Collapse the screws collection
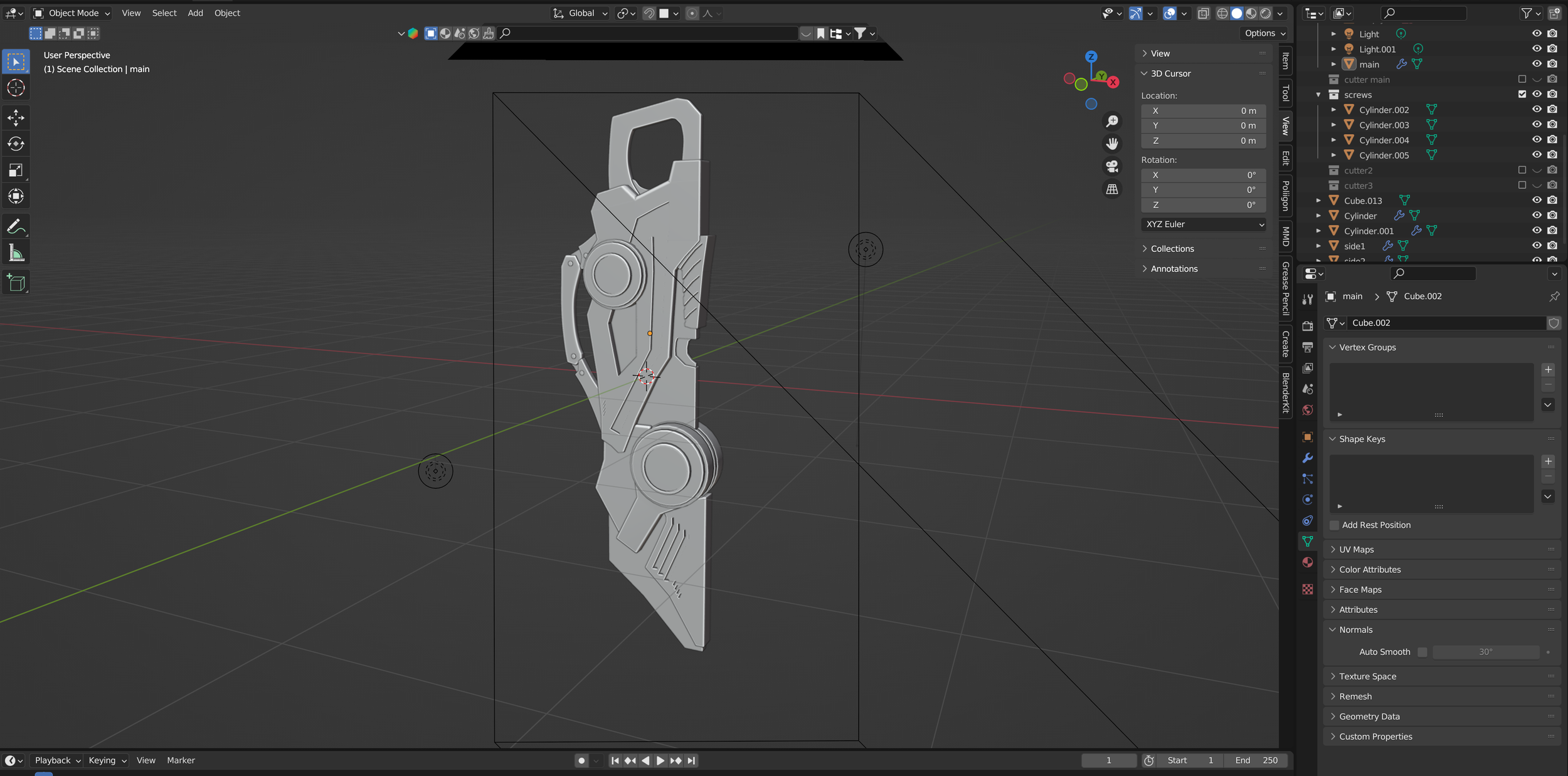The height and width of the screenshot is (776, 1568). [1318, 95]
